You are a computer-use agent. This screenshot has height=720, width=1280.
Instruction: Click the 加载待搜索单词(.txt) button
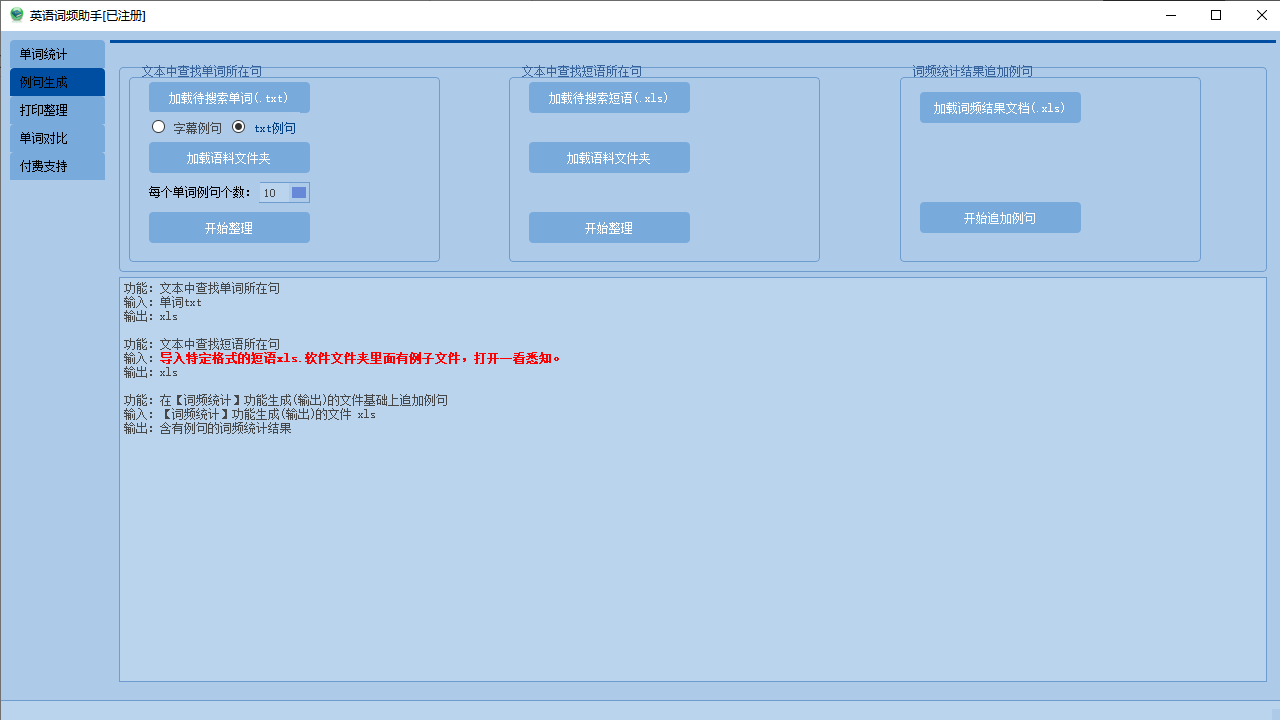pyautogui.click(x=229, y=98)
